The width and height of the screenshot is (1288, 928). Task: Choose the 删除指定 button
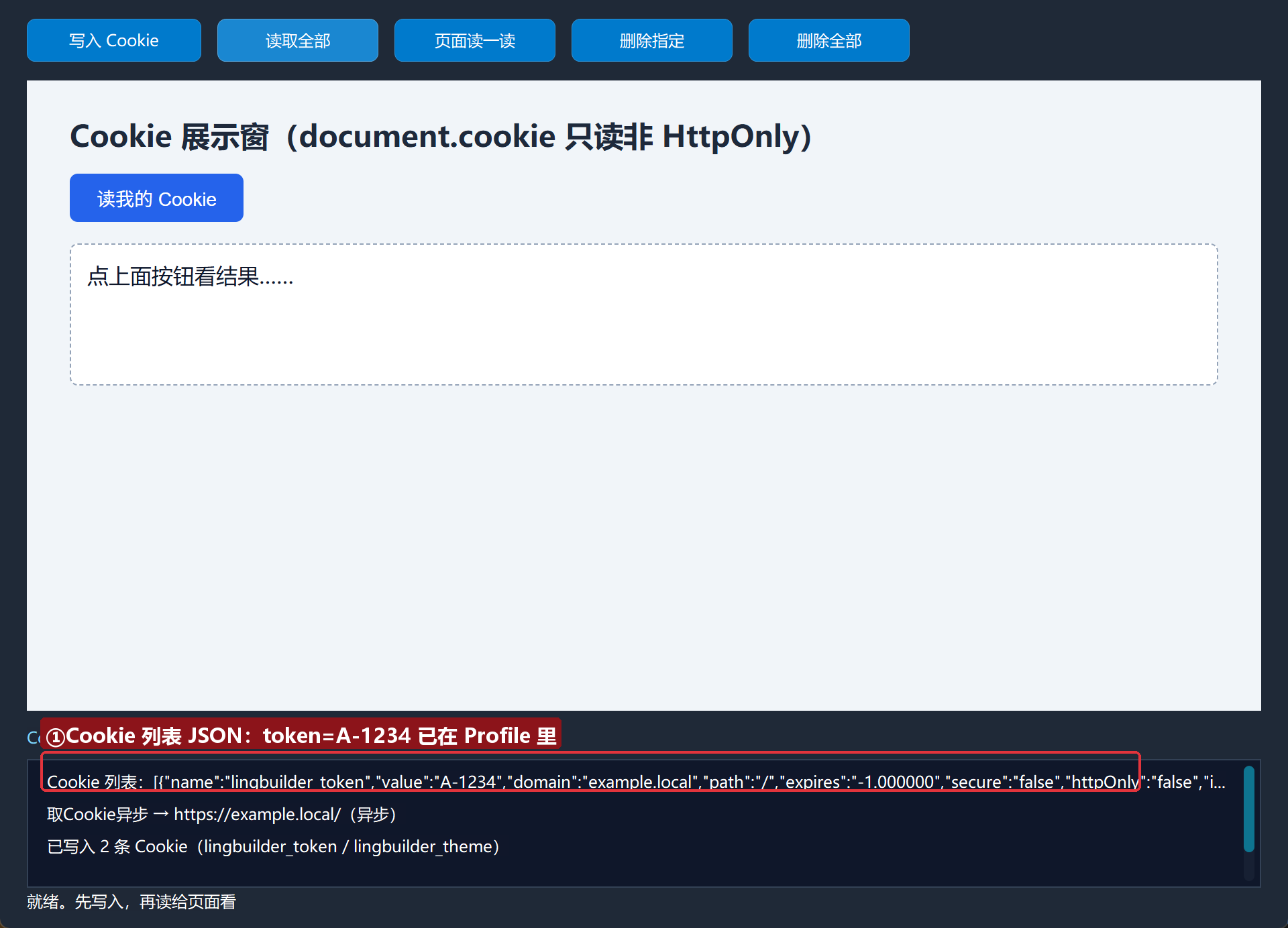point(652,40)
